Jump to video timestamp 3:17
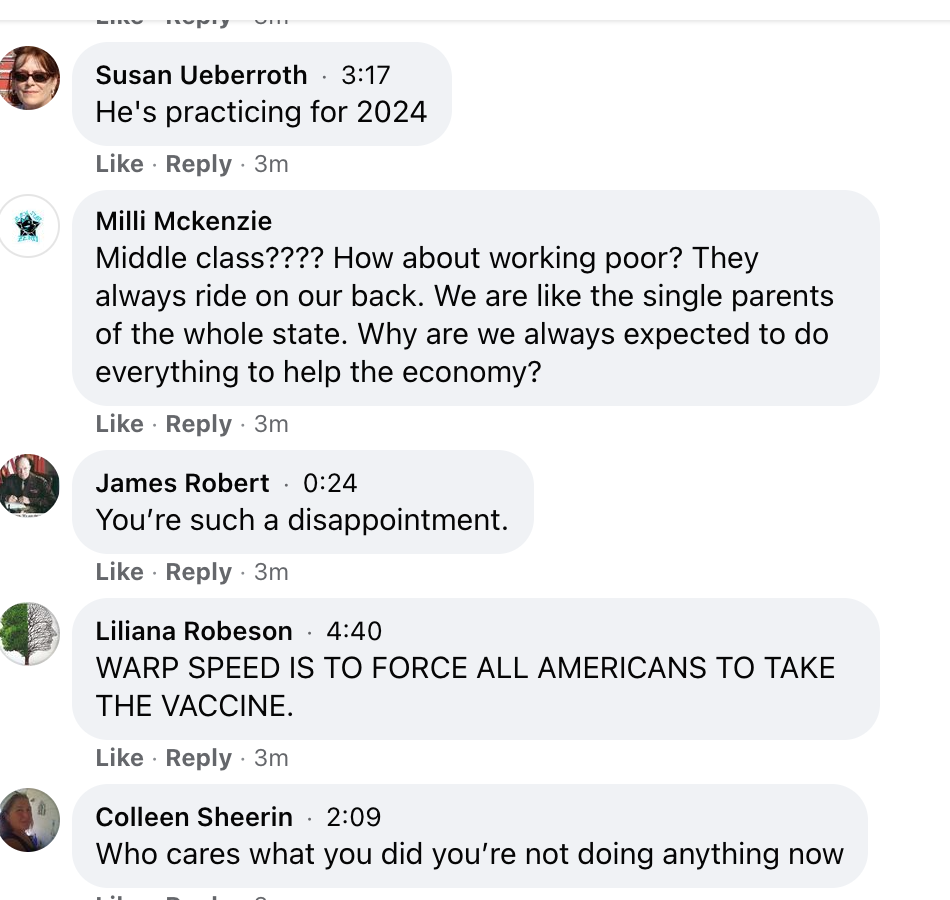Screen dimensions: 950x900 (x=365, y=75)
